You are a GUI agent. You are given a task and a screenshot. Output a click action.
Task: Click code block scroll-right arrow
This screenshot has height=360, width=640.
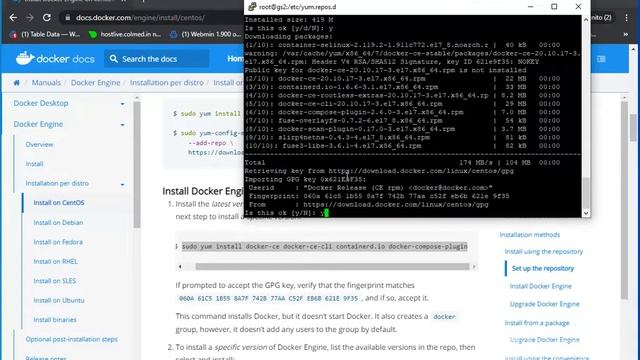pyautogui.click(x=474, y=267)
